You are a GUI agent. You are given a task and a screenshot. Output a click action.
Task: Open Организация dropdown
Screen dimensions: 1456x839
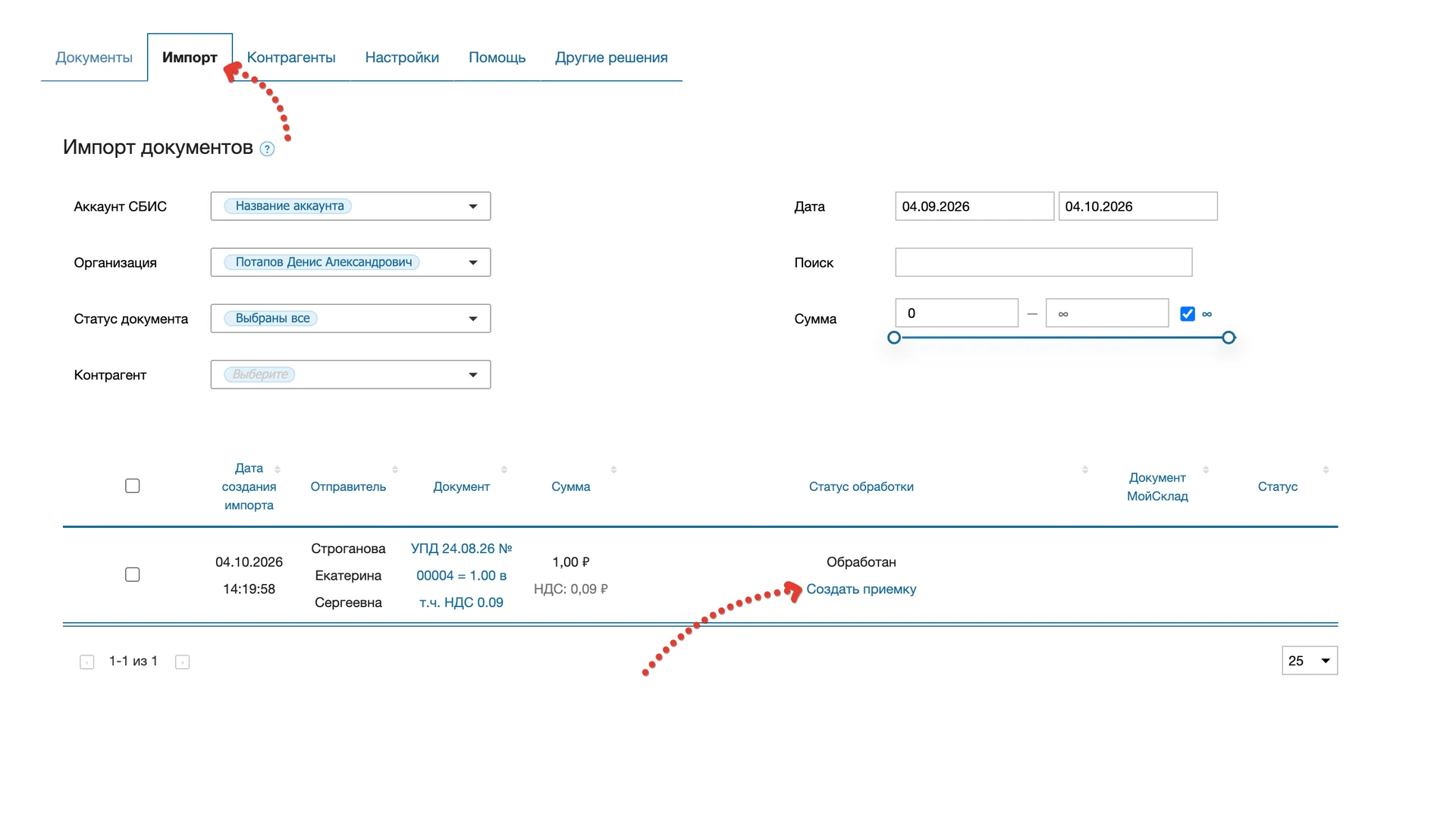point(350,262)
